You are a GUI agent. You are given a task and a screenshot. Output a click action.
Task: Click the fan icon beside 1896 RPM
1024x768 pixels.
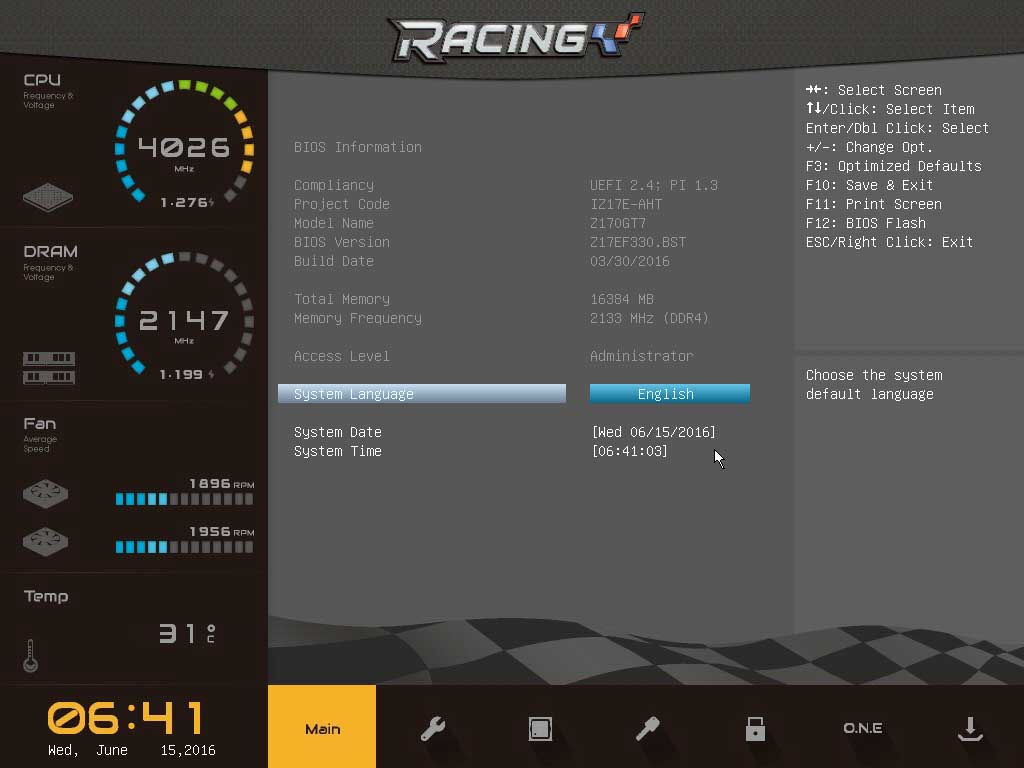tap(46, 494)
